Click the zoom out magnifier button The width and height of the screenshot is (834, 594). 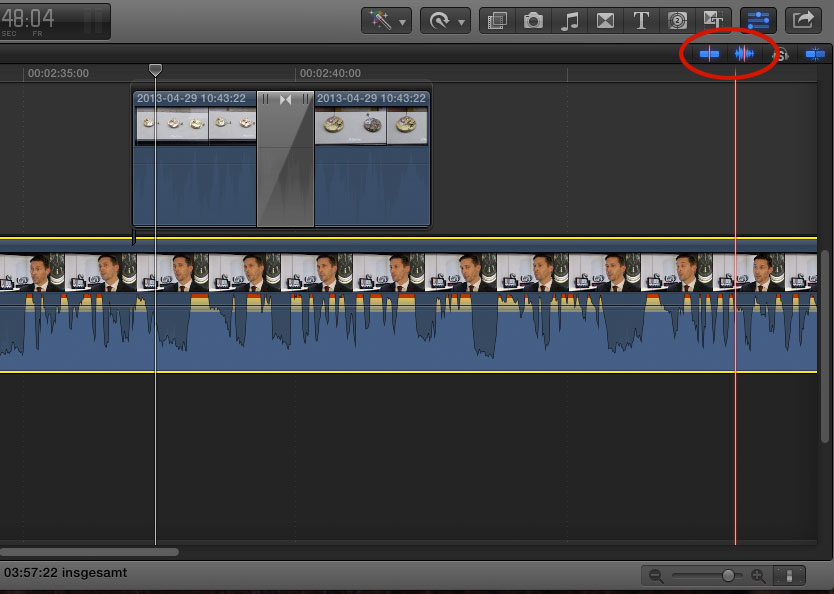tap(656, 576)
